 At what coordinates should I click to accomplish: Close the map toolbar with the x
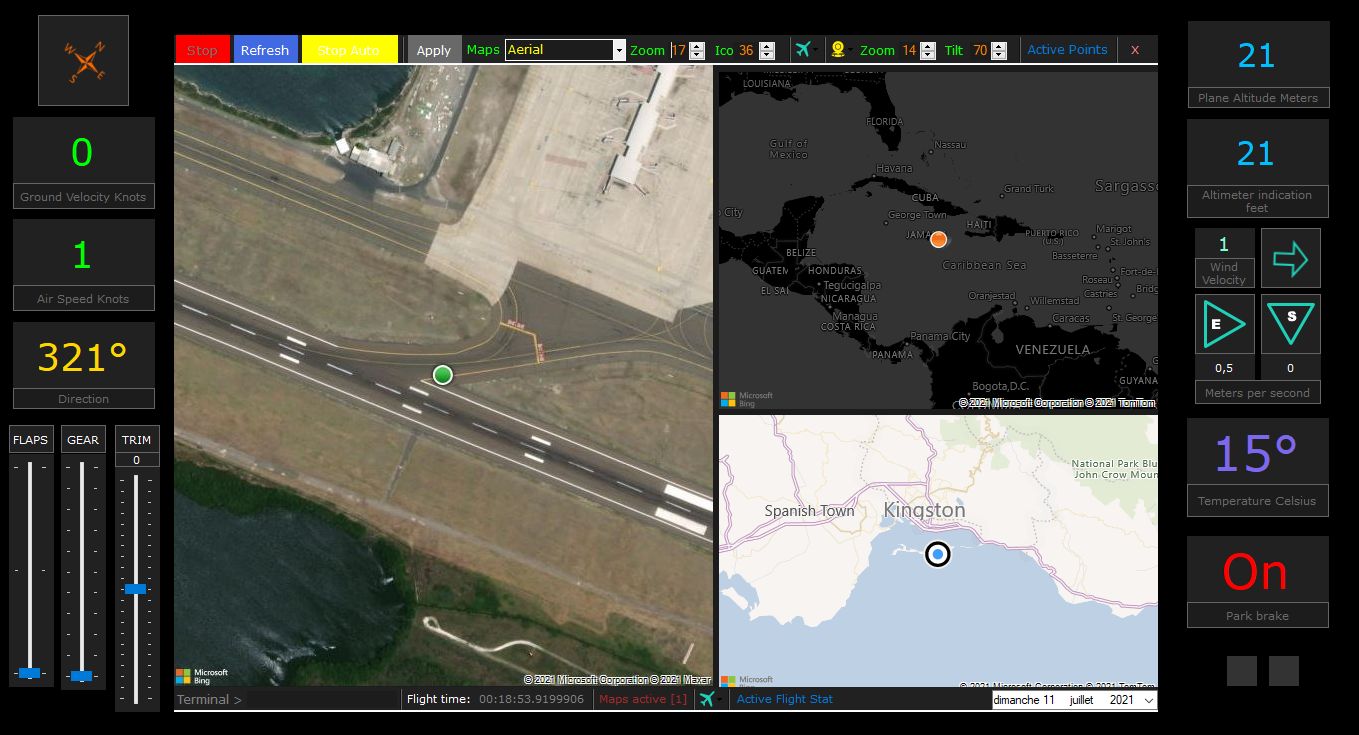(x=1135, y=49)
